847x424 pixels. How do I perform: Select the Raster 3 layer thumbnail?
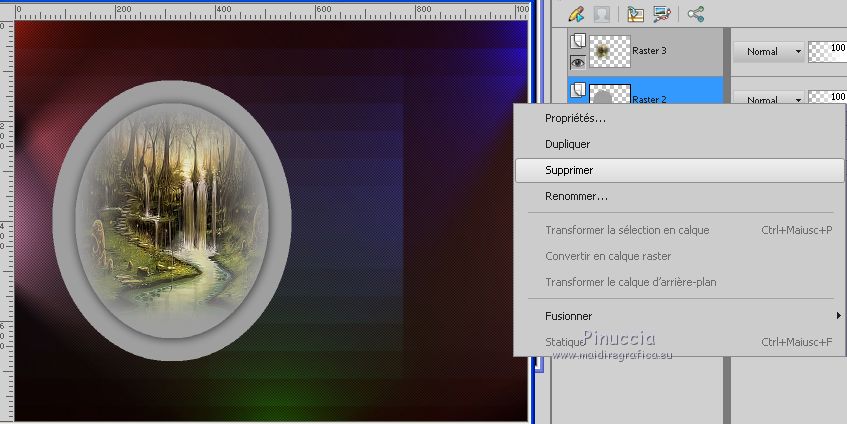pos(610,51)
